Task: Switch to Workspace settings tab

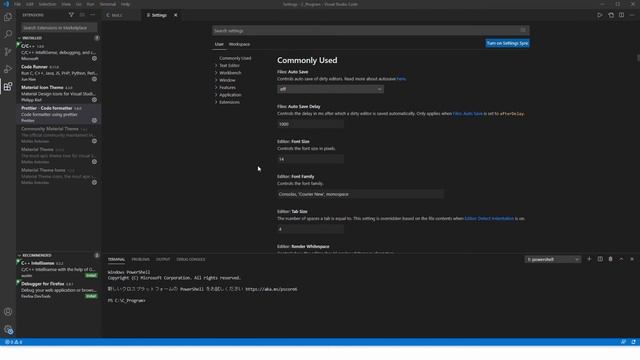Action: (x=239, y=44)
